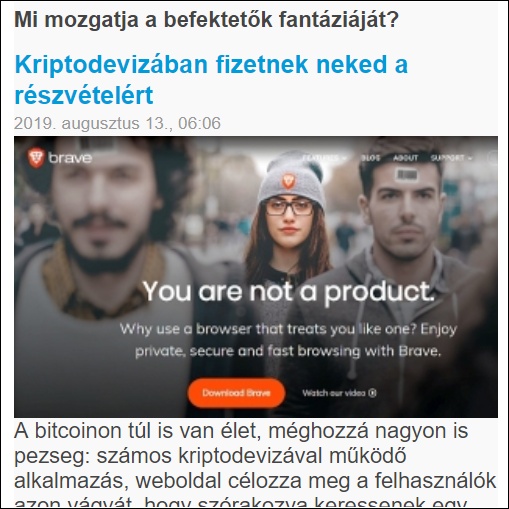The width and height of the screenshot is (509, 509).
Task: Open the 'Kriptodevizában fizetnek neked a részvételért' article link
Action: click(211, 80)
